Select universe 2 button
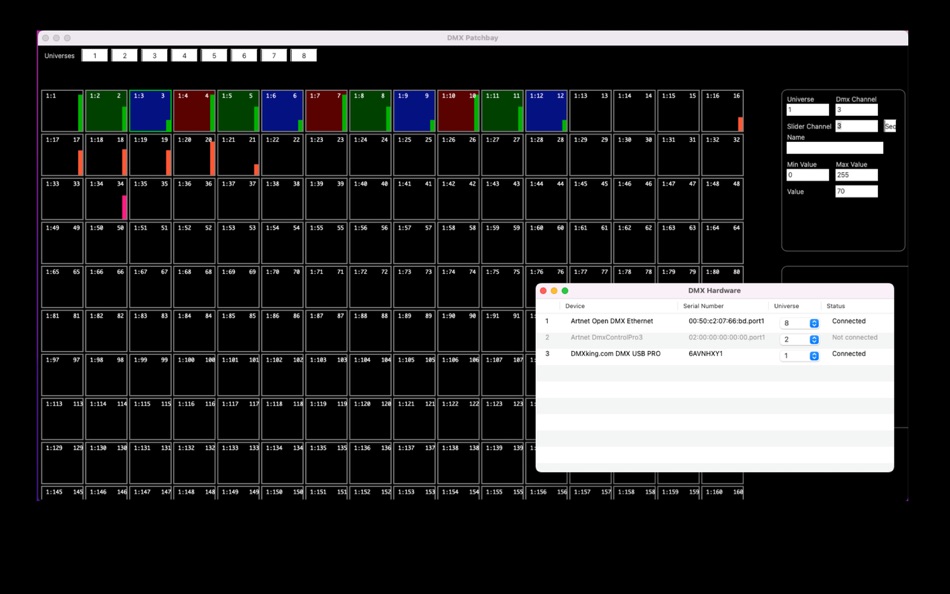The width and height of the screenshot is (950, 594). (124, 55)
